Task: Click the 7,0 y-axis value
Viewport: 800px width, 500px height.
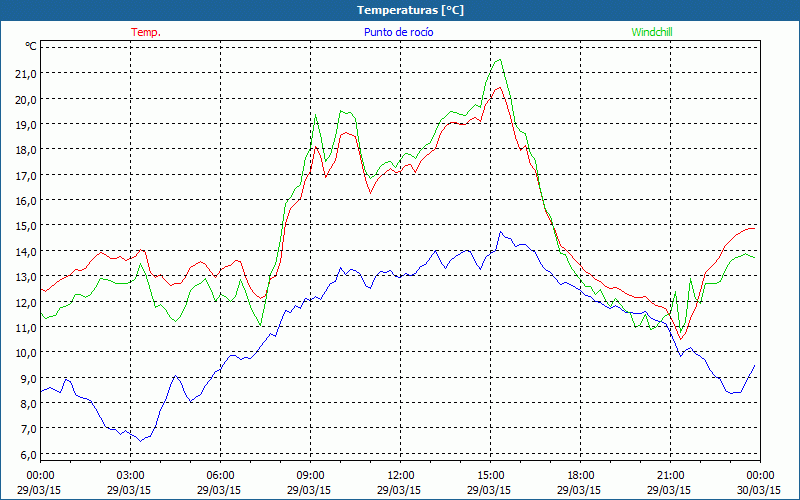Action: click(x=29, y=429)
